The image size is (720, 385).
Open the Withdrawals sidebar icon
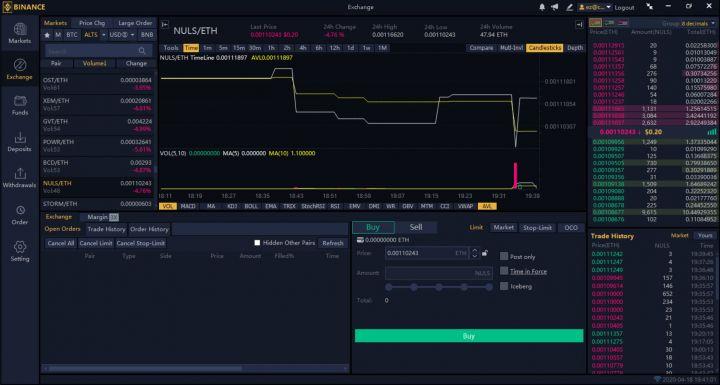(20, 174)
